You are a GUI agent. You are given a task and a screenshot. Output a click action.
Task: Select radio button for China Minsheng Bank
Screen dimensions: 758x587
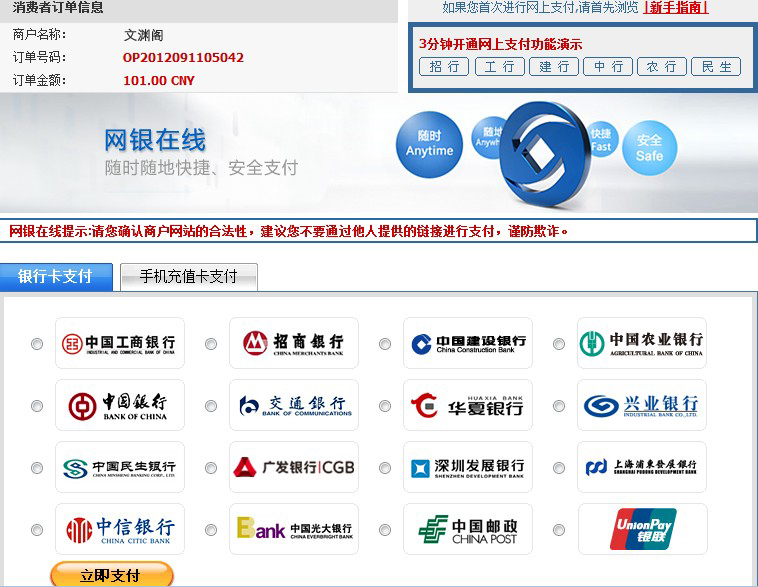click(x=37, y=469)
